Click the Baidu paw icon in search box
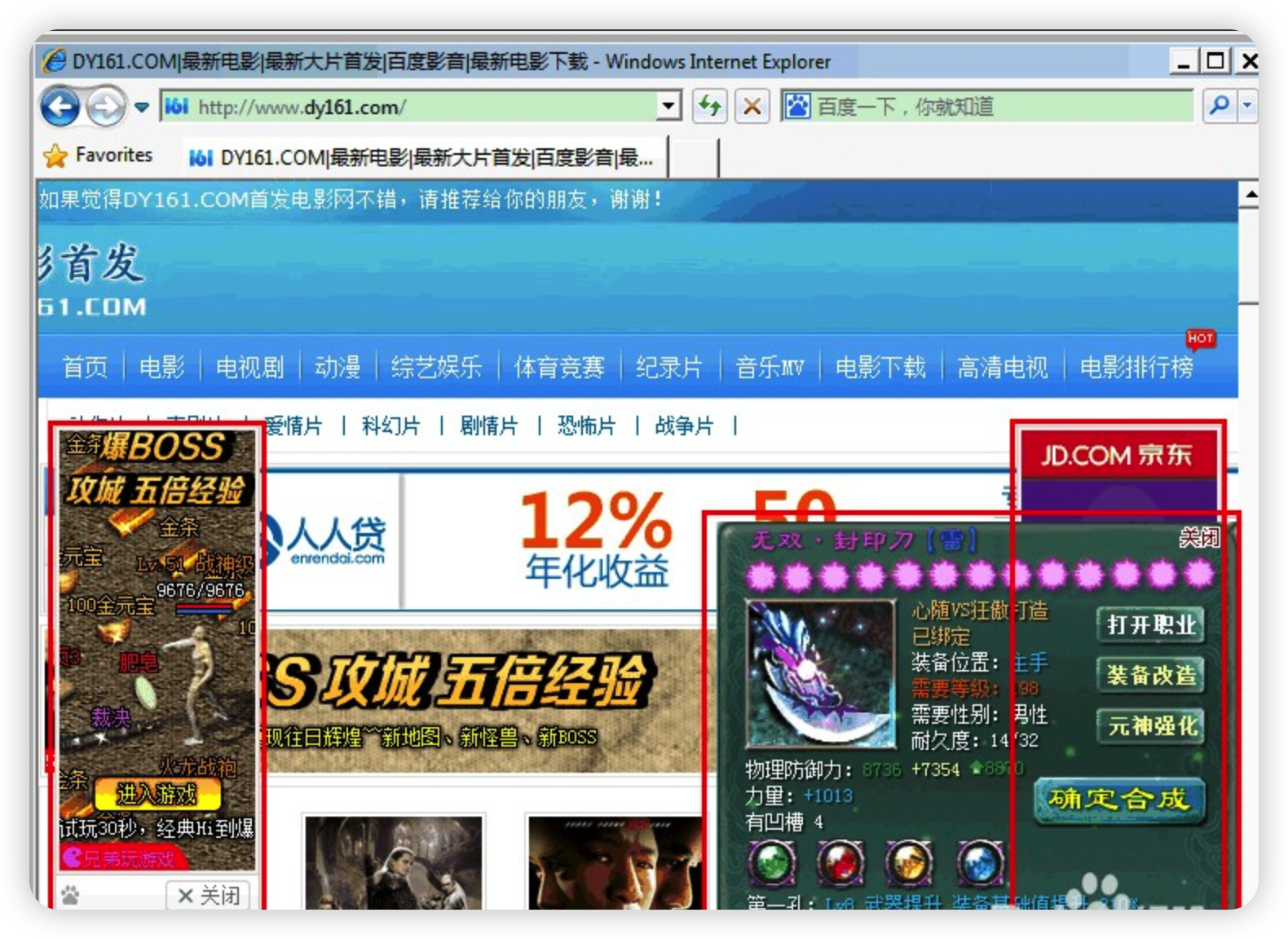The width and height of the screenshot is (1288, 939). point(798,106)
